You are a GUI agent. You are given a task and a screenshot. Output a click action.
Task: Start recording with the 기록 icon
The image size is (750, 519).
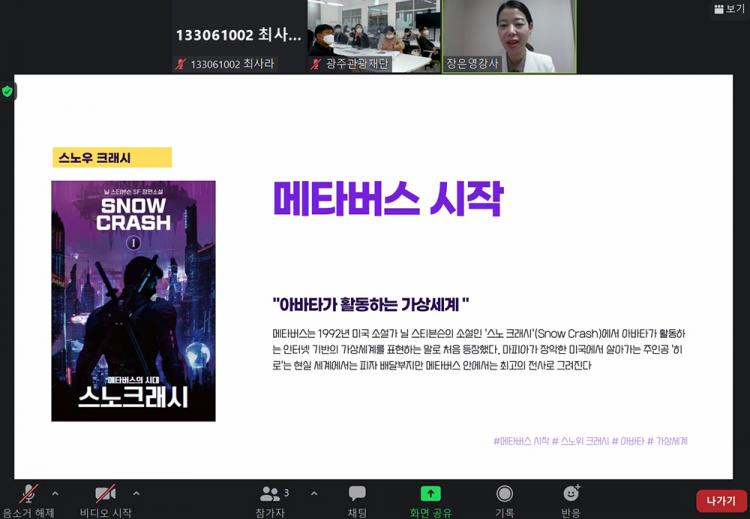[505, 495]
